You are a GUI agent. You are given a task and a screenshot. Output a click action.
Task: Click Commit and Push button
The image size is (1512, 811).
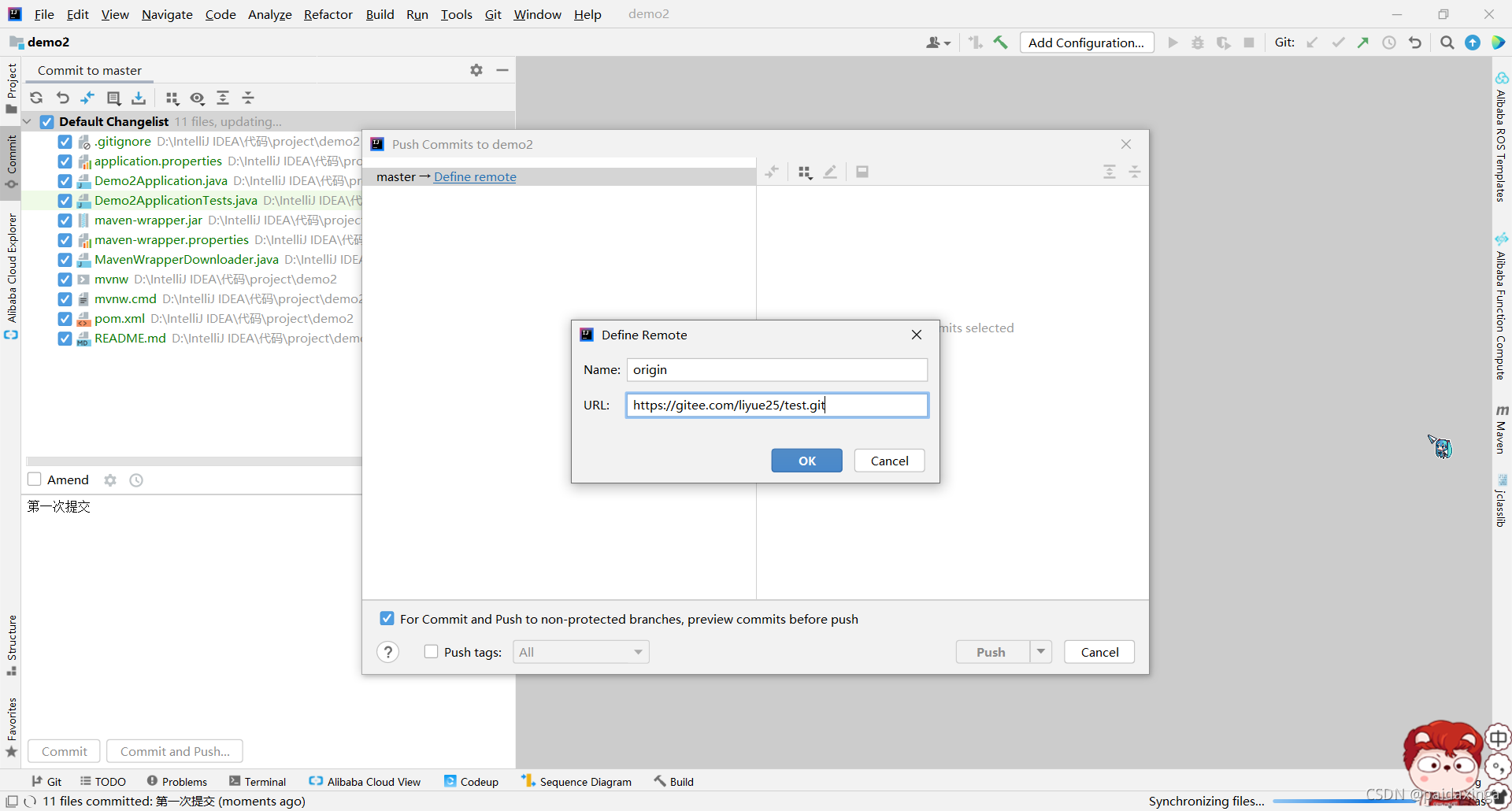175,751
